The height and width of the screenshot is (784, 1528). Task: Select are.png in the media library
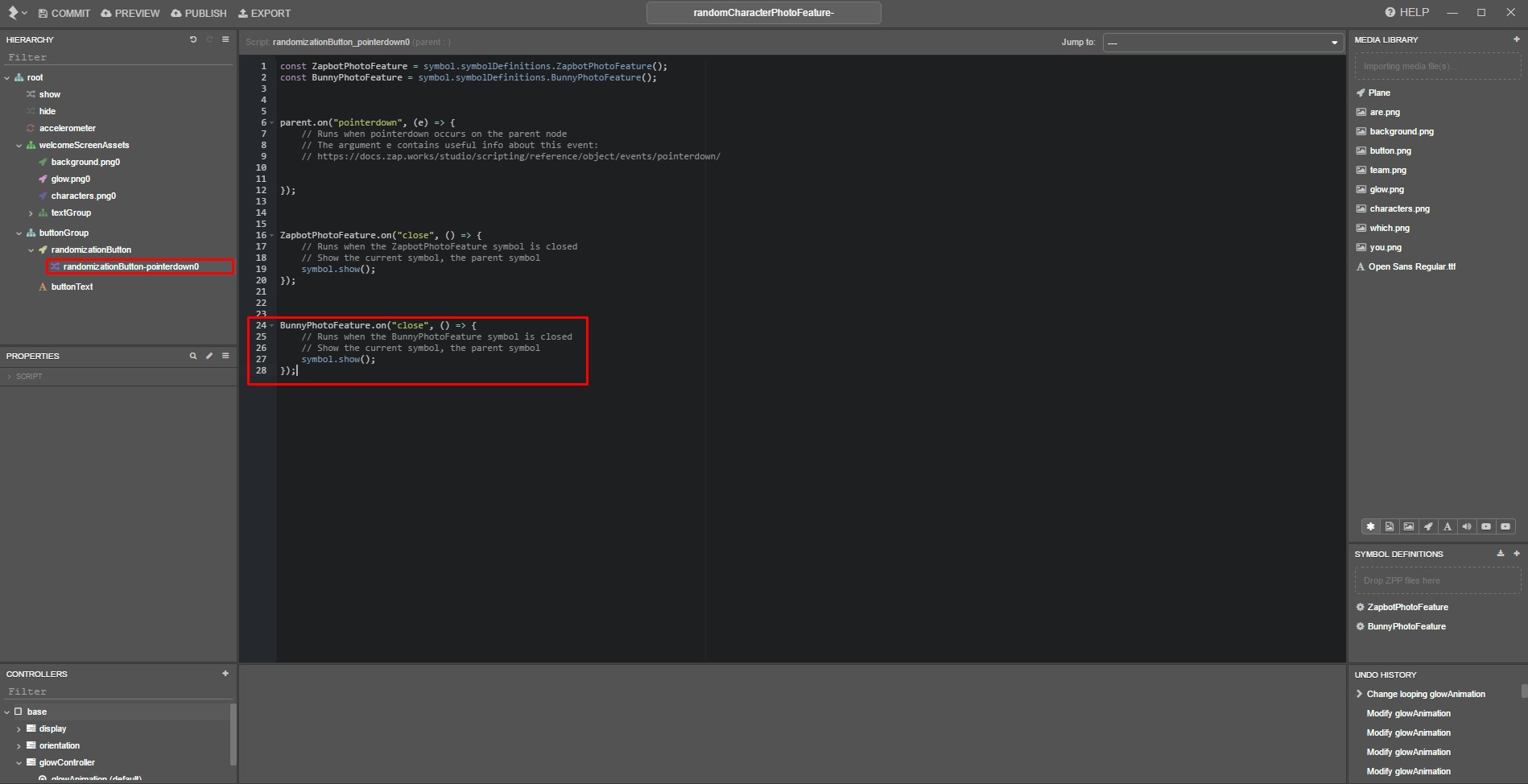click(1385, 112)
